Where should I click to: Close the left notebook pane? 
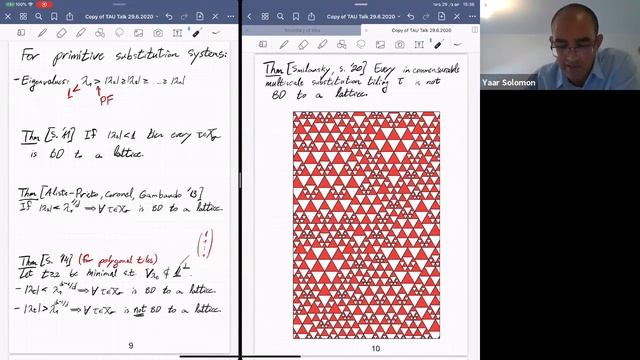8,17
